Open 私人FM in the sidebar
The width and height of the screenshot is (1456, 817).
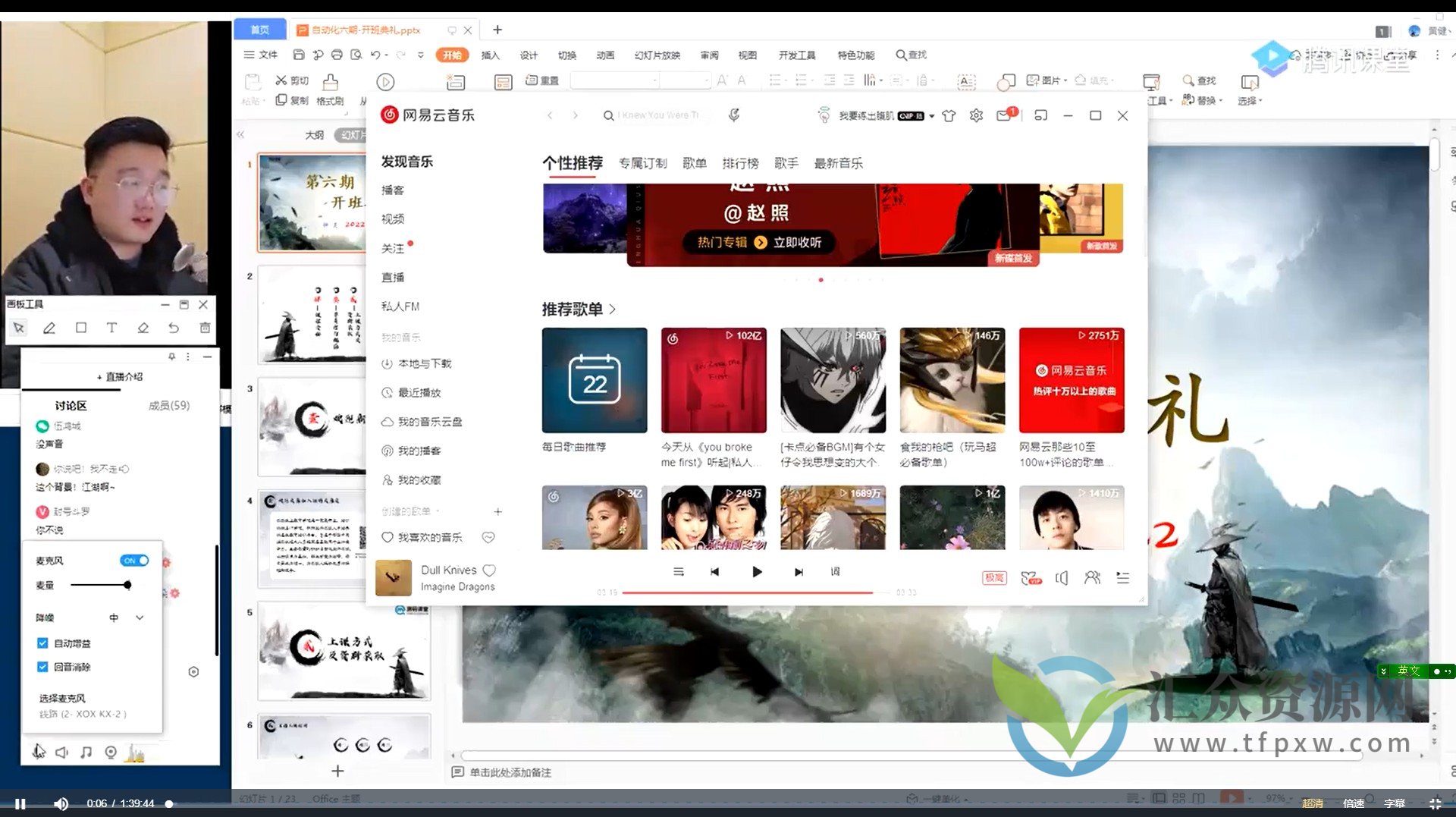pyautogui.click(x=400, y=306)
